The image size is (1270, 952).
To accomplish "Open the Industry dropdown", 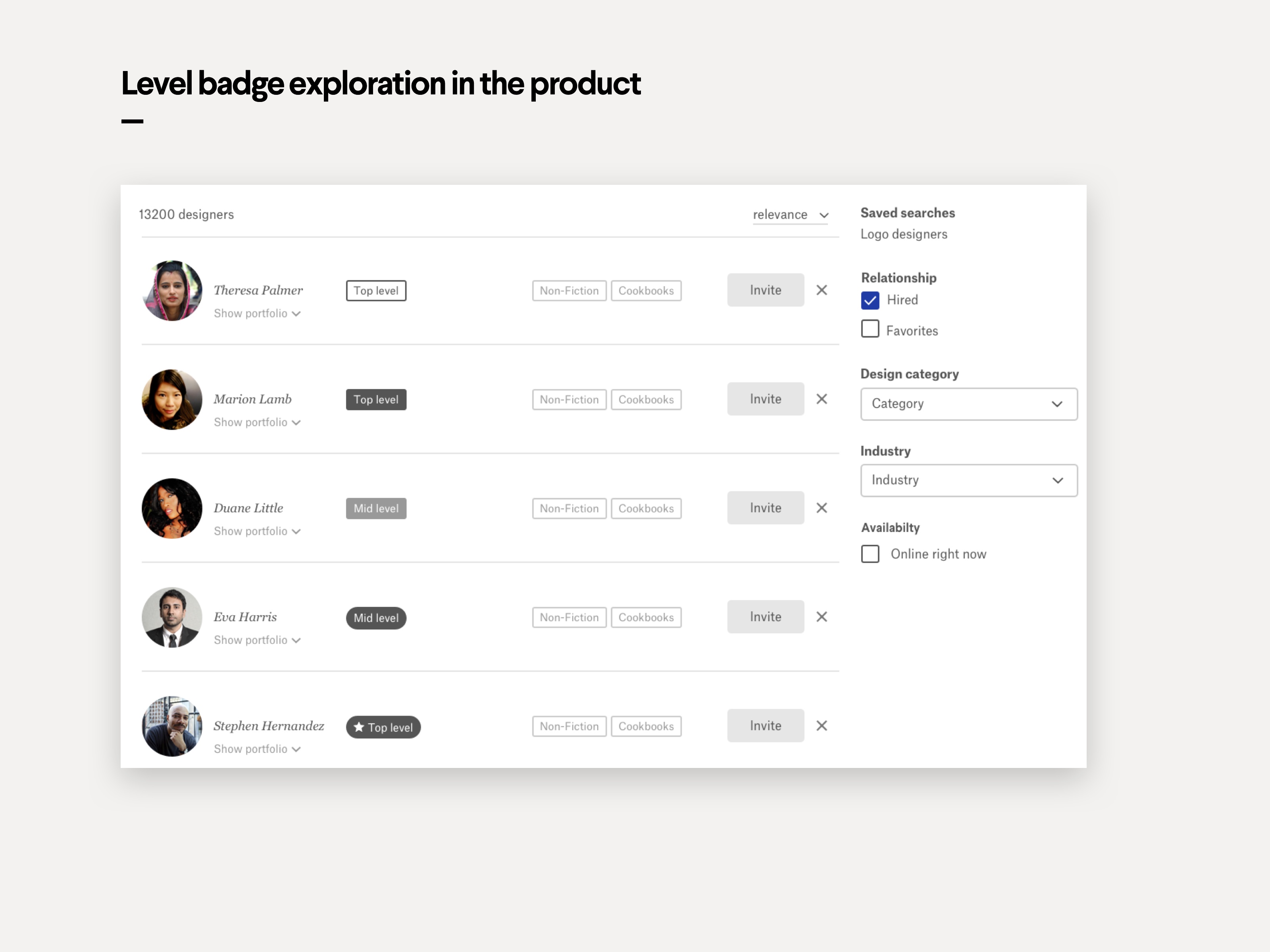I will click(969, 480).
